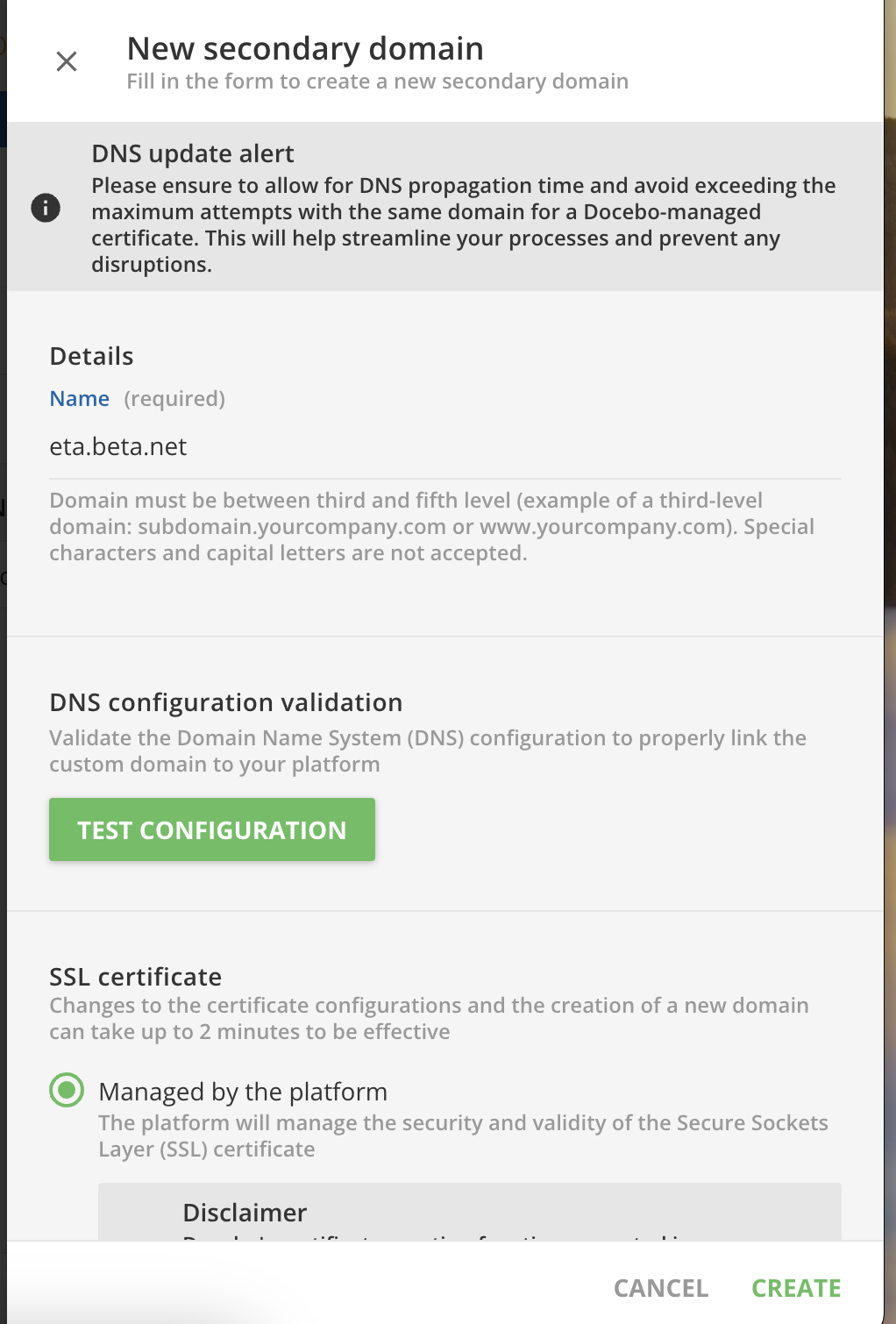Run the TEST CONFIGURATION check
Screen dimensions: 896x1324
(x=212, y=829)
